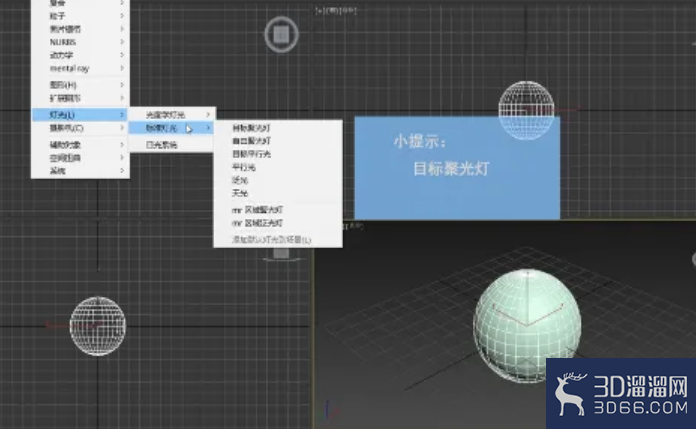This screenshot has width=696, height=429.
Task: Select the shaded sphere in the perspective viewport
Action: 527,325
